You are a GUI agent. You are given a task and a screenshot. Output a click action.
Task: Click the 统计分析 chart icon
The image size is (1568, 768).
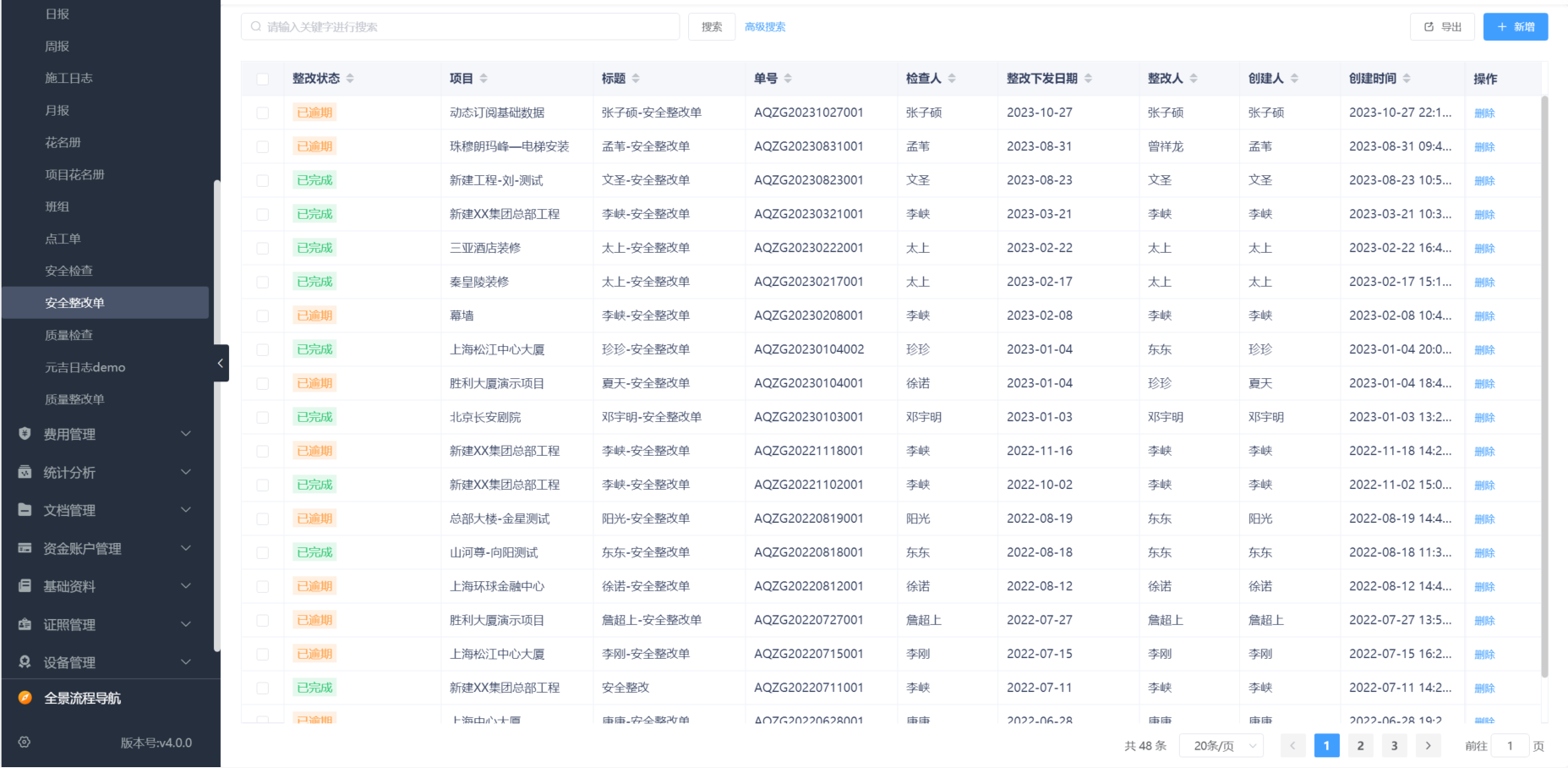[x=25, y=472]
